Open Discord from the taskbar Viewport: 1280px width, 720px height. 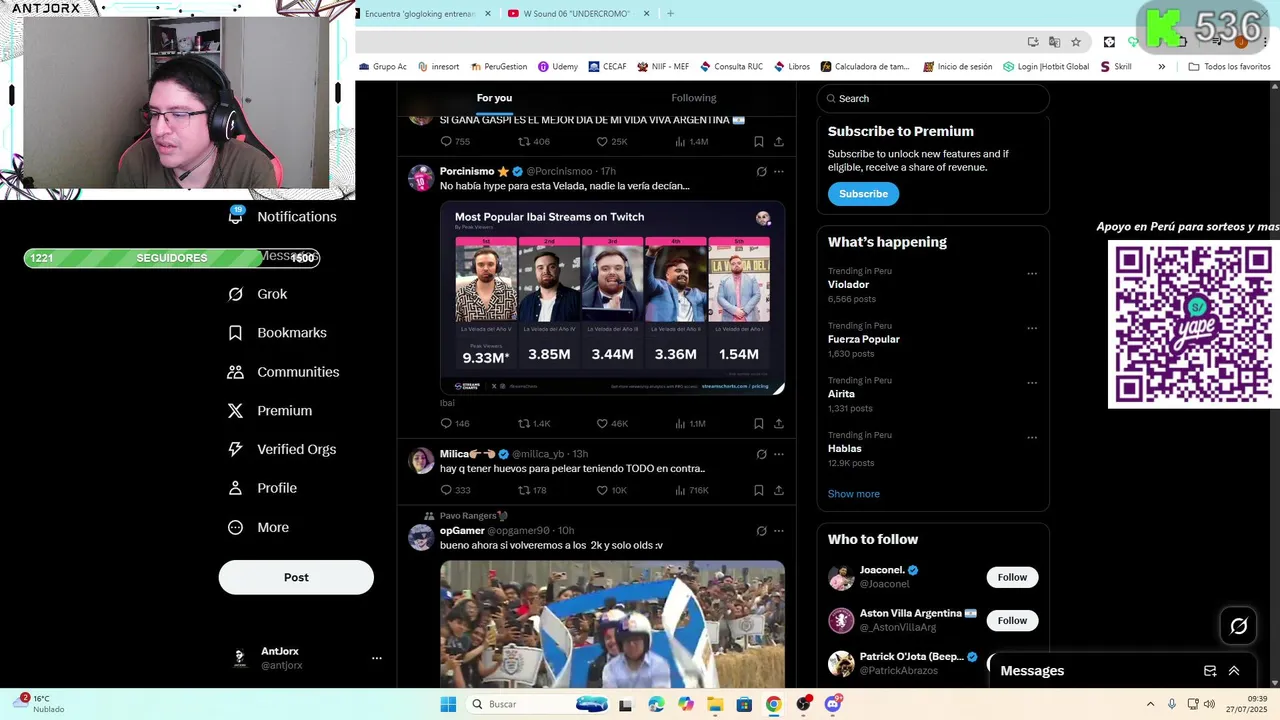pos(833,704)
